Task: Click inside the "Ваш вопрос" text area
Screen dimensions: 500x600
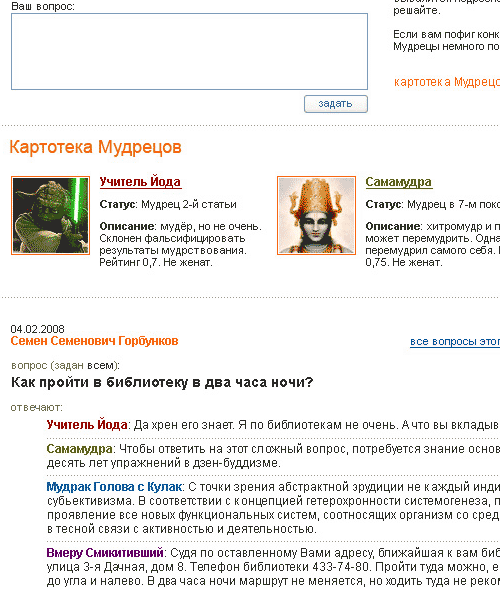Action: [x=189, y=52]
